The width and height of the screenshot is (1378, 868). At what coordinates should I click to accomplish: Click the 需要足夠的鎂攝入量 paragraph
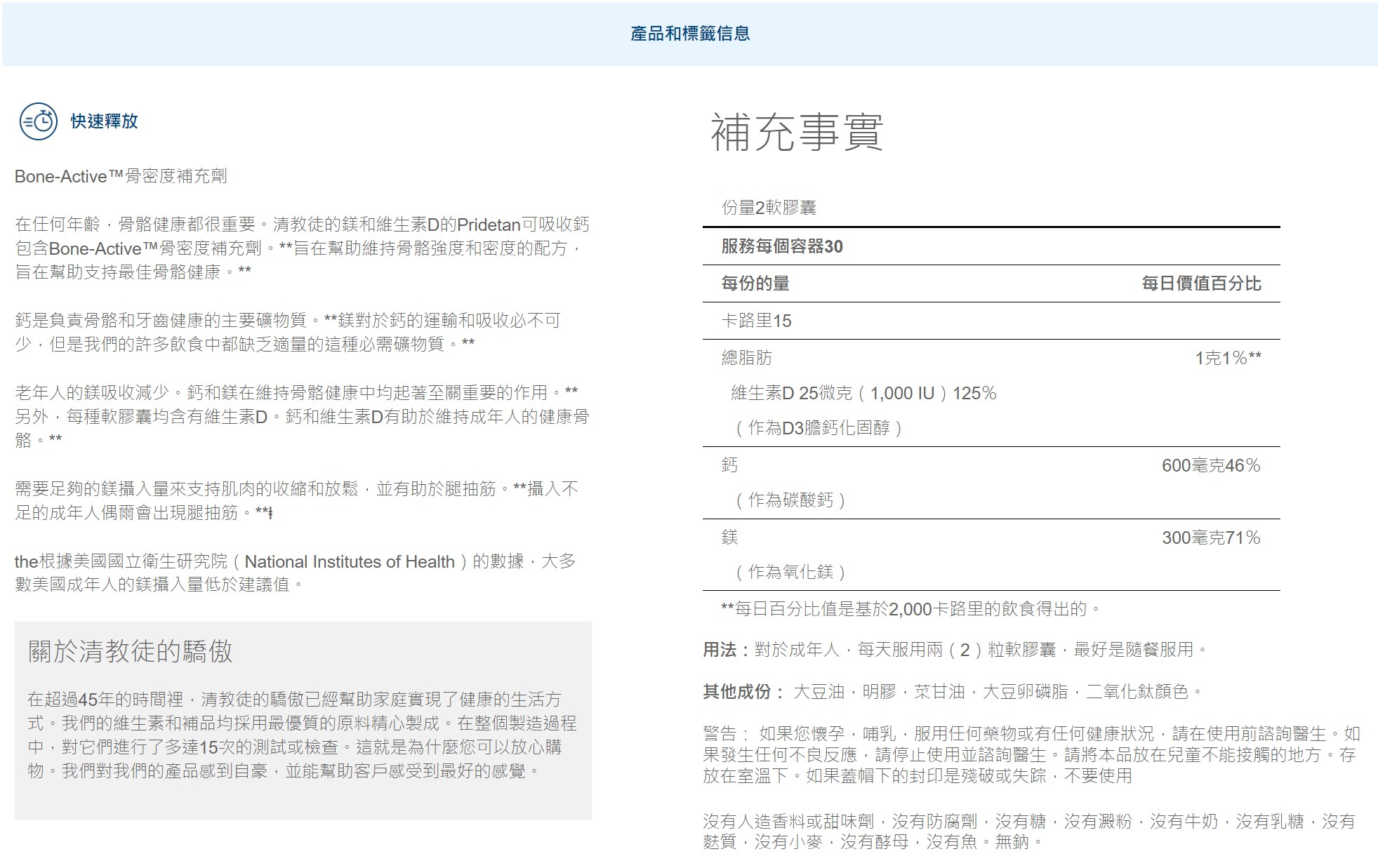pos(297,500)
